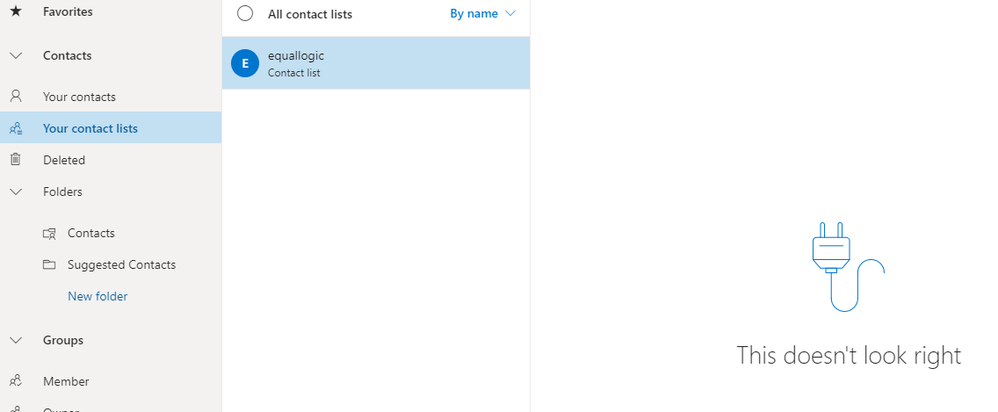The height and width of the screenshot is (412, 998).
Task: Click the Favorites label
Action: pos(67,11)
